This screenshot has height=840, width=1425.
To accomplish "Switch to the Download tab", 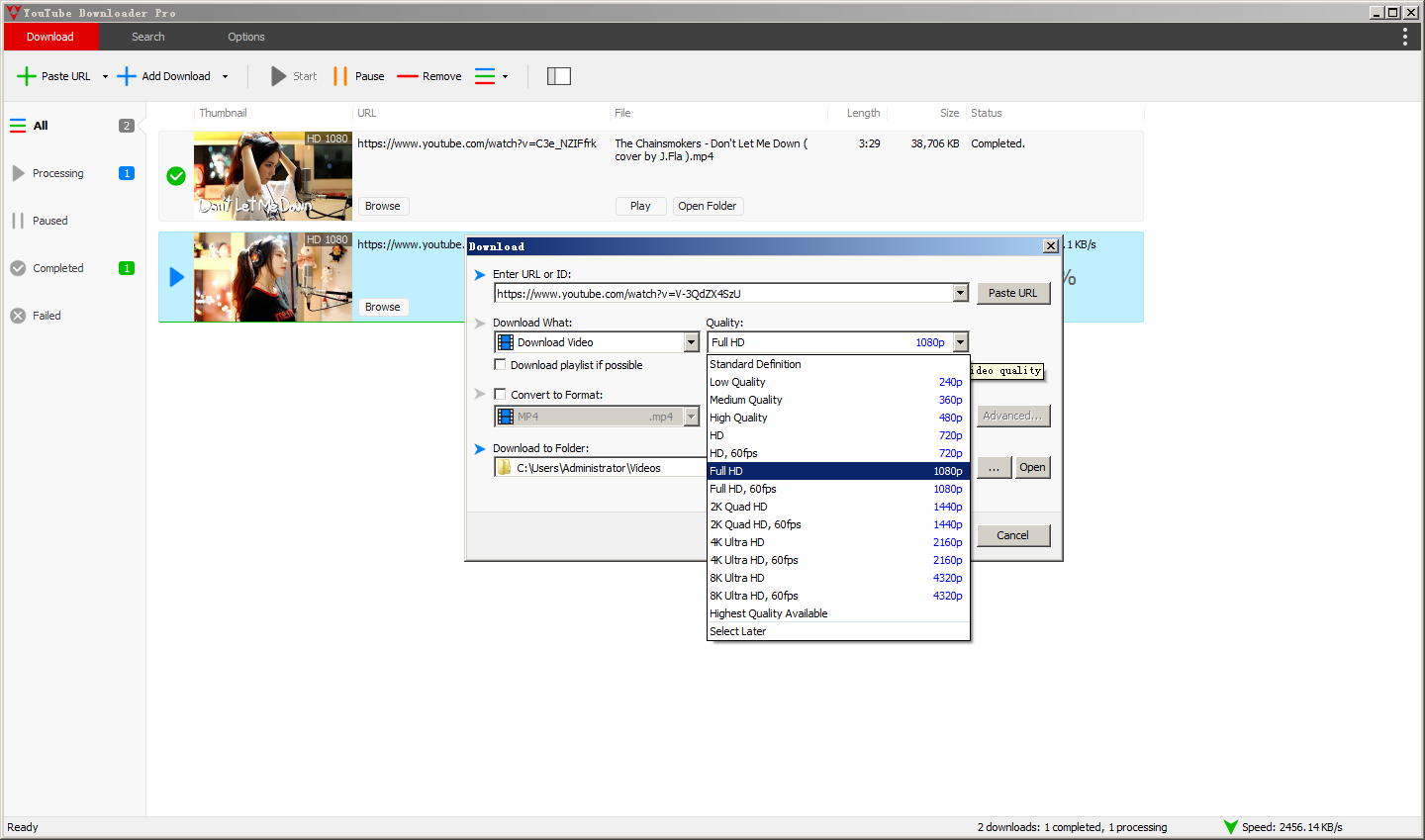I will (x=50, y=37).
